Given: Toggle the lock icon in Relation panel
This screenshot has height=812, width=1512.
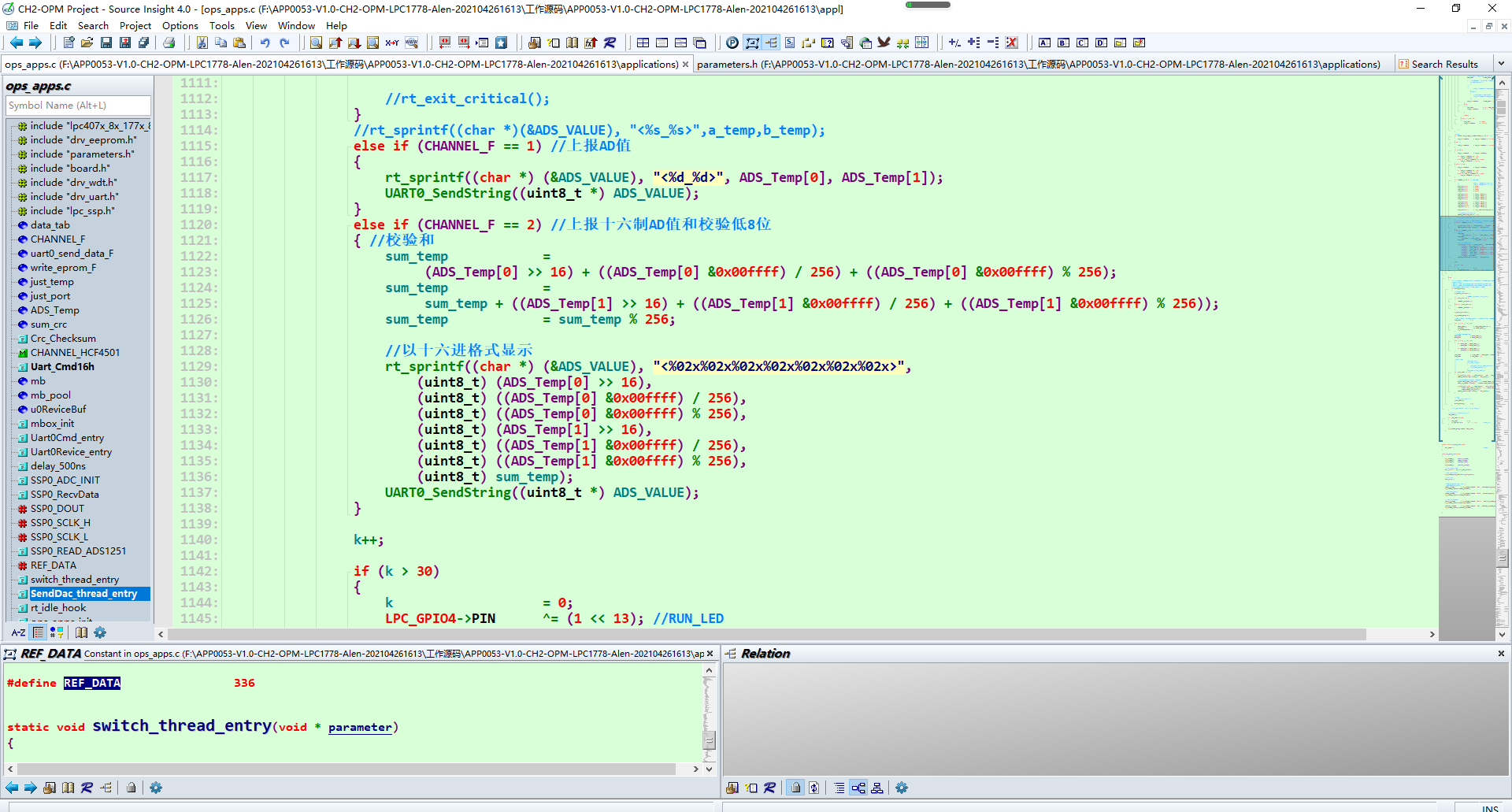Looking at the screenshot, I should pos(795,788).
